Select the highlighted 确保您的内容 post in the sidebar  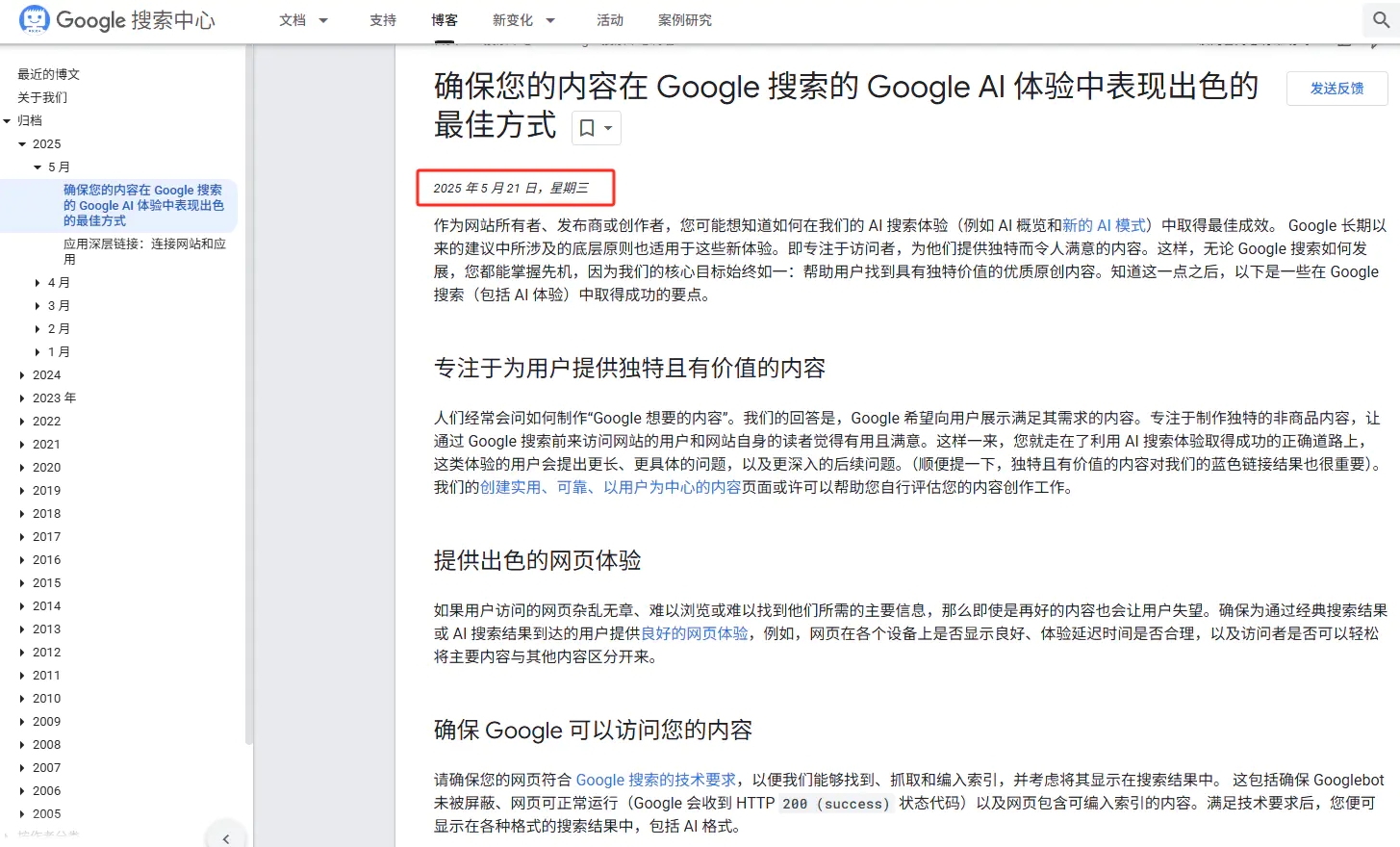tap(143, 205)
